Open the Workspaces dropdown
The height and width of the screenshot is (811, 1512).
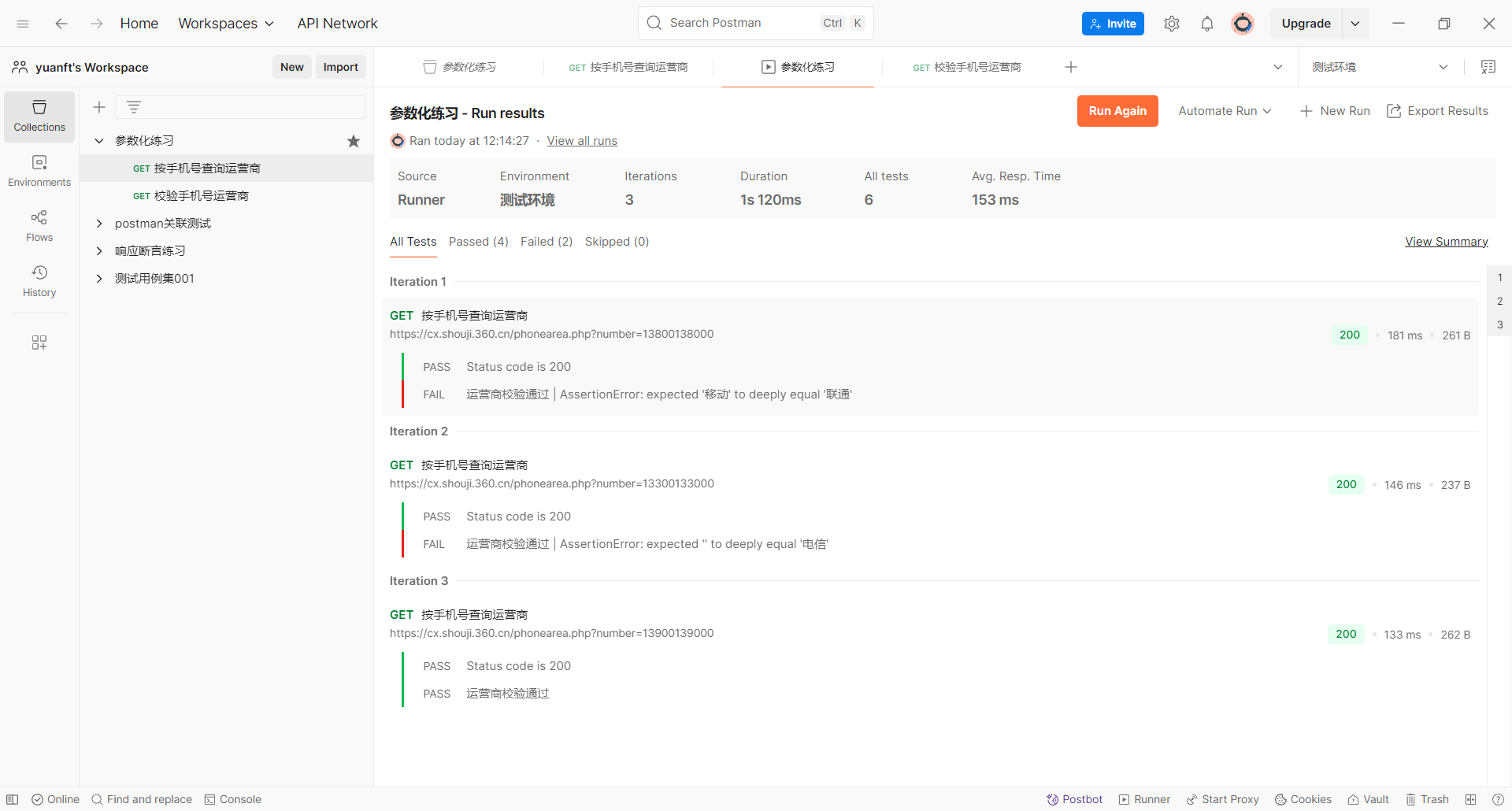[226, 24]
